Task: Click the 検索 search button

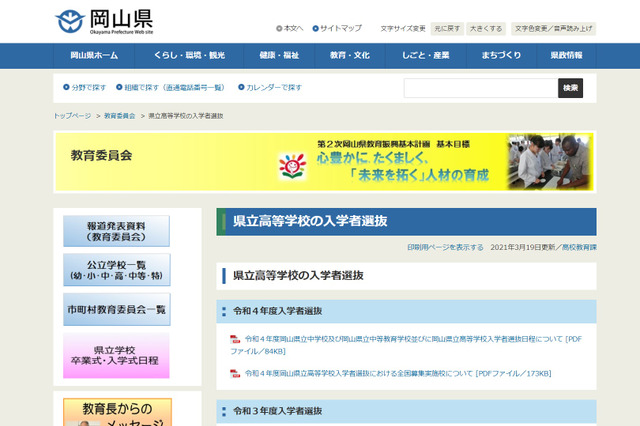Action: (x=570, y=88)
